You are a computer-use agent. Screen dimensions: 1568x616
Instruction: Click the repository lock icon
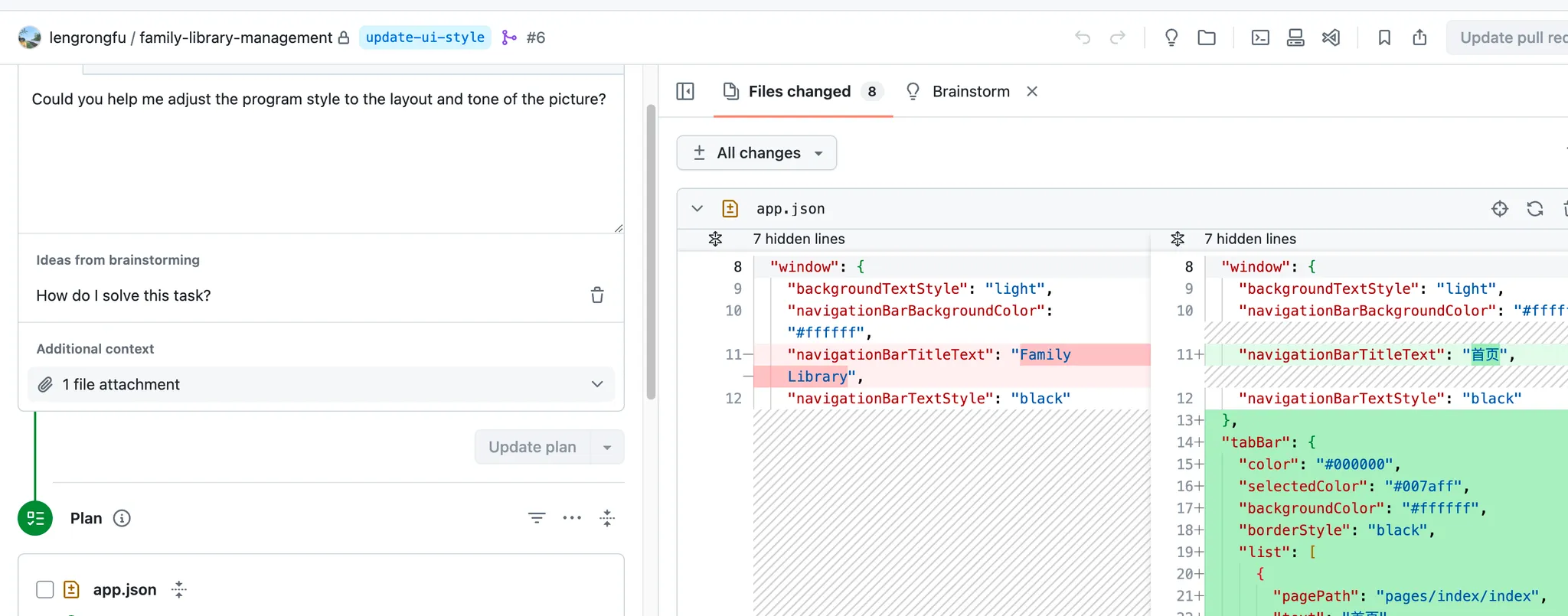344,37
